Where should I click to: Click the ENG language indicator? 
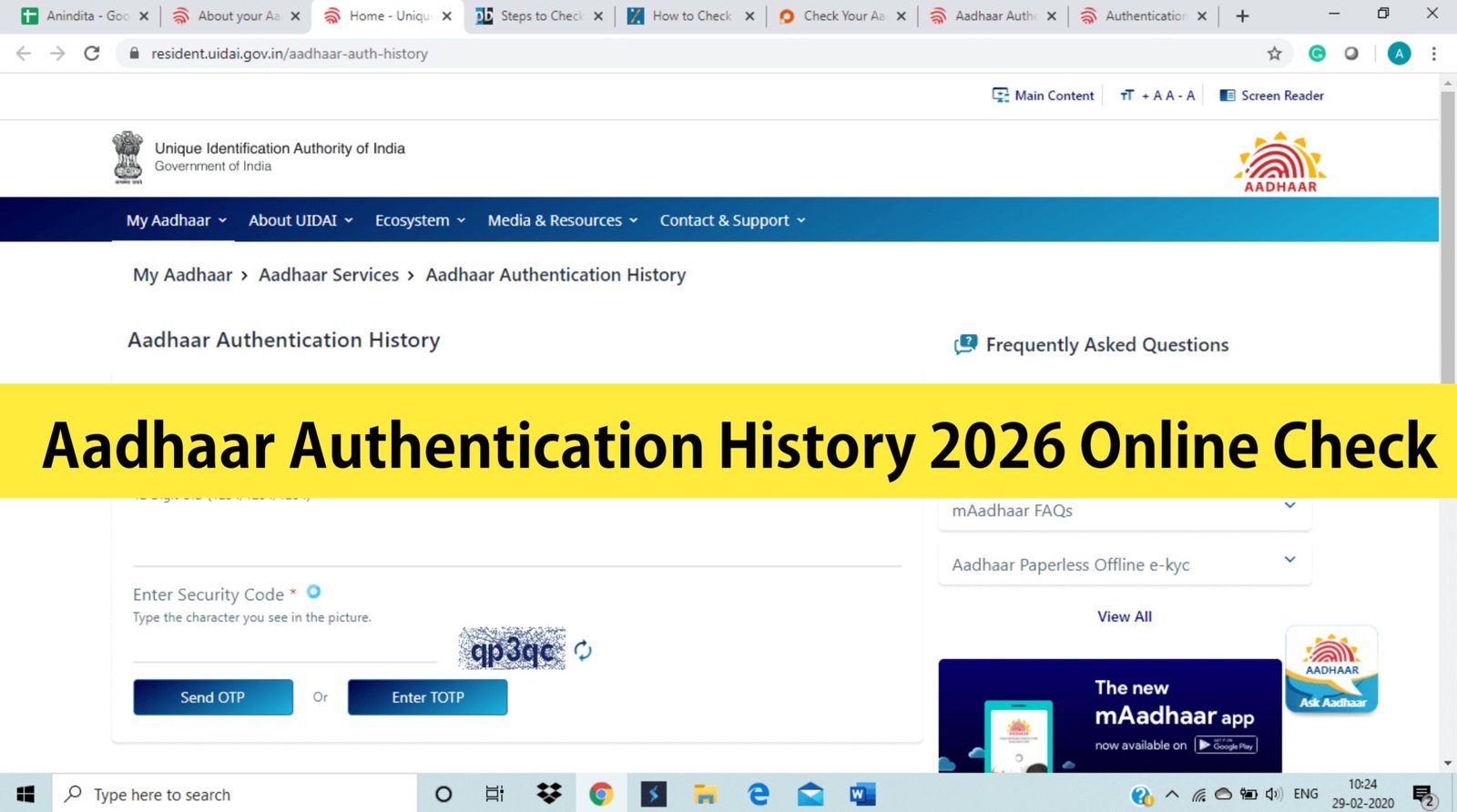[1306, 794]
